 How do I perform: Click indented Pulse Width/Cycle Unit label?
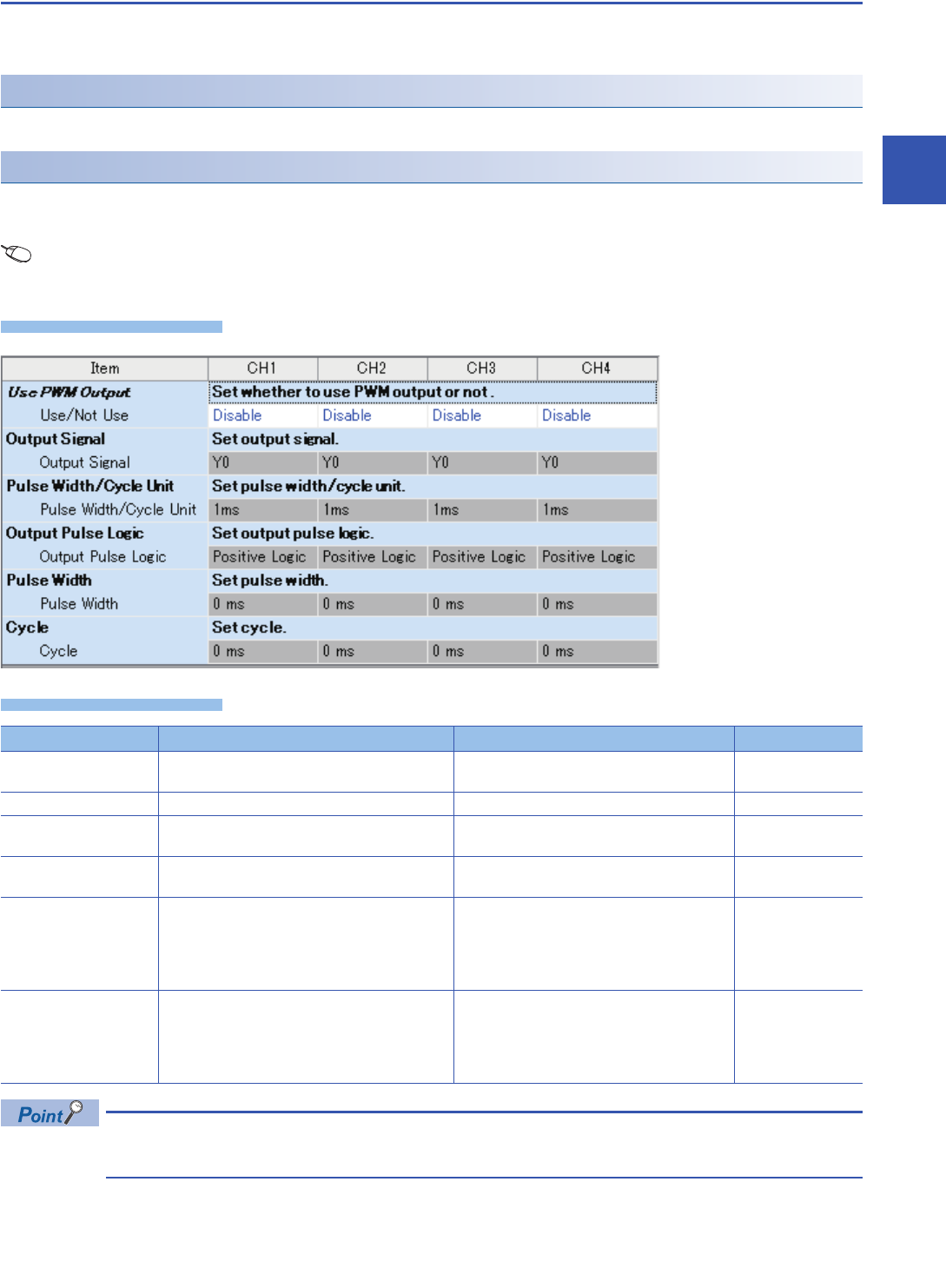point(118,509)
